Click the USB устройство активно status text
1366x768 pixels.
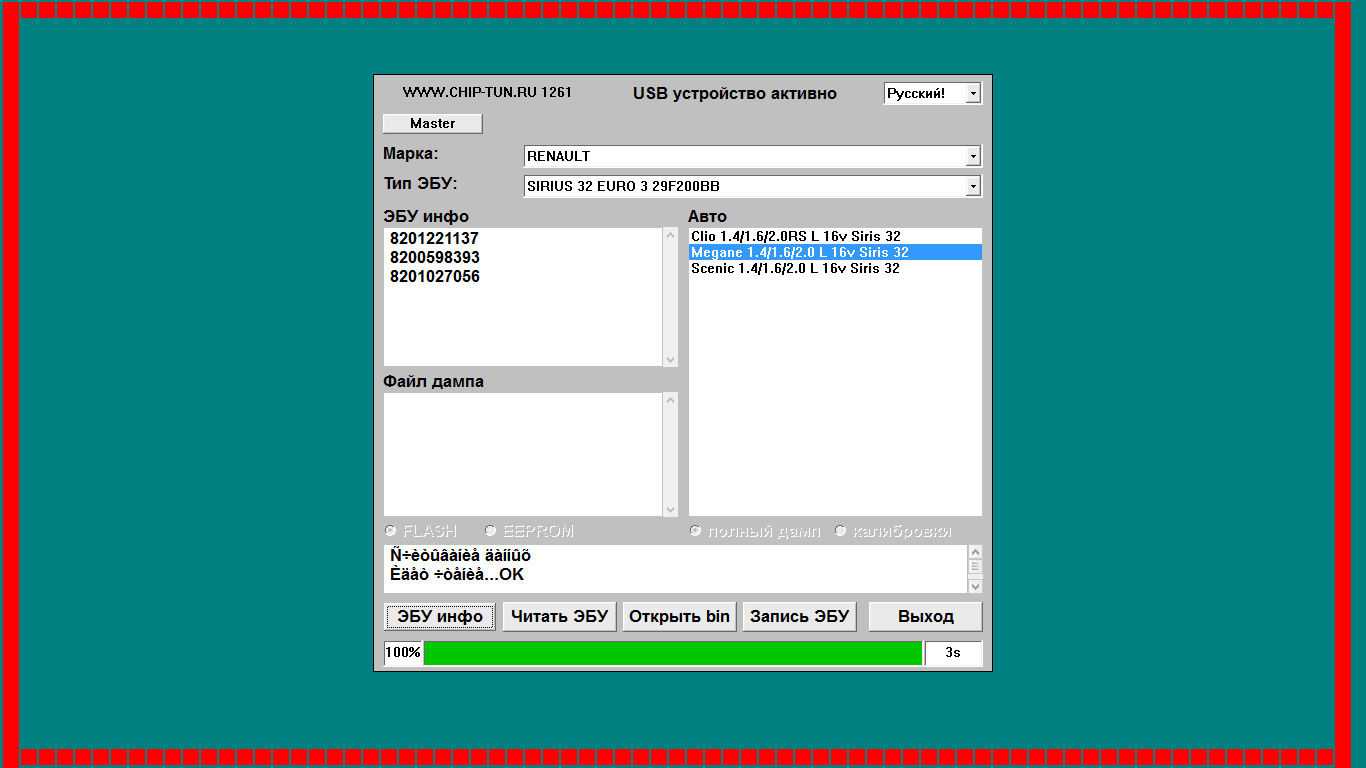coord(735,93)
